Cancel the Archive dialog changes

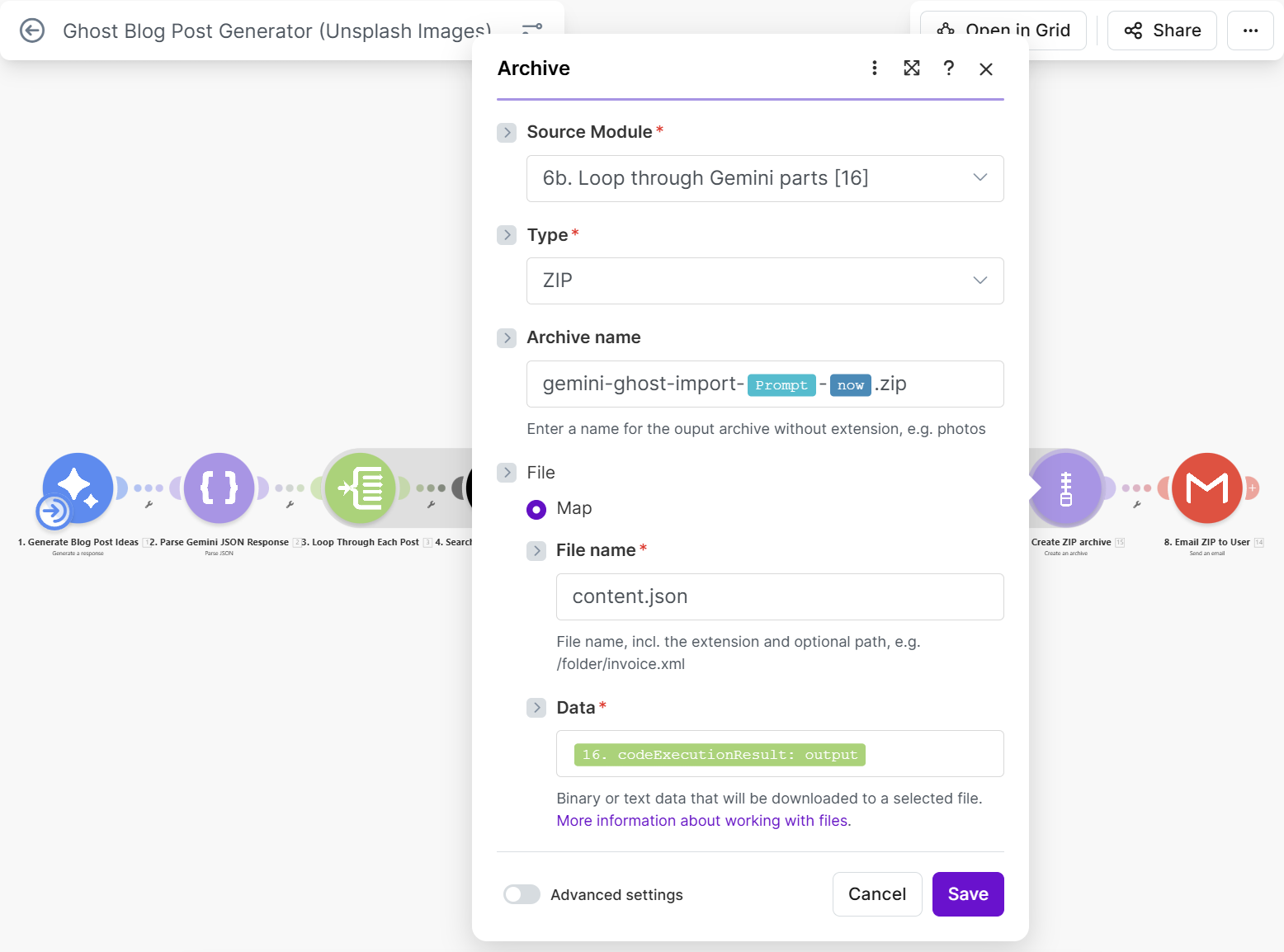pyautogui.click(x=876, y=894)
